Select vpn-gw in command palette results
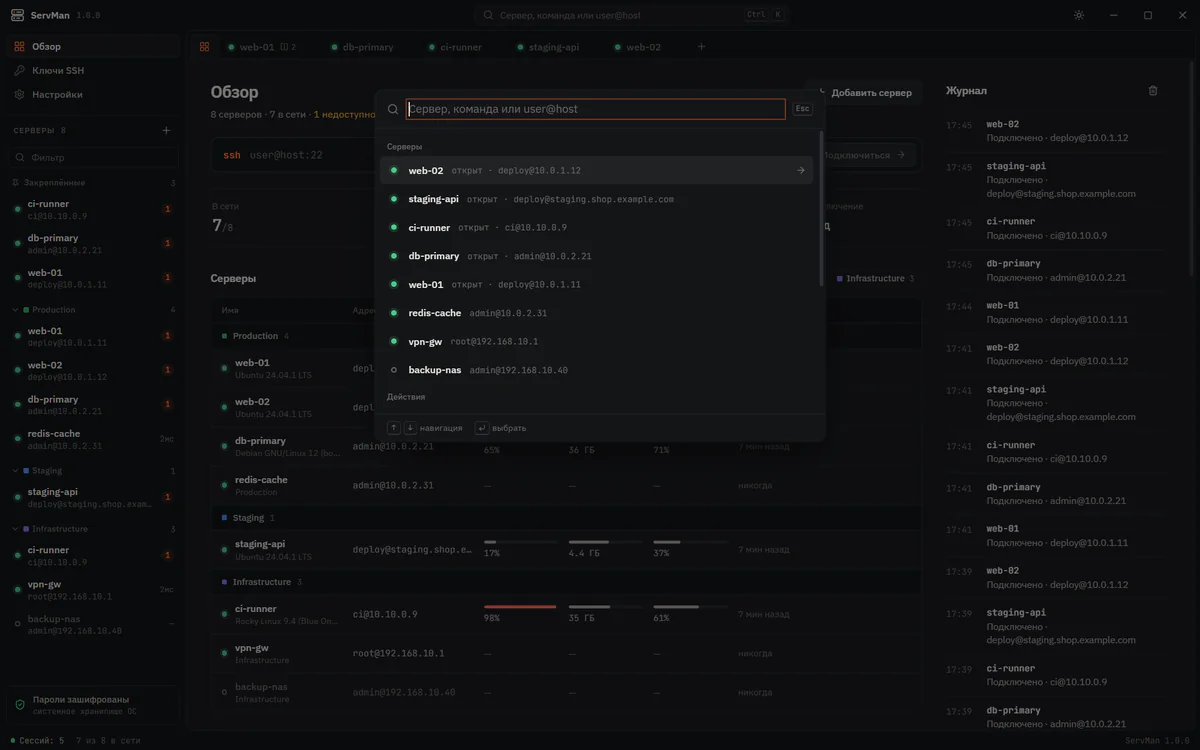 [596, 341]
